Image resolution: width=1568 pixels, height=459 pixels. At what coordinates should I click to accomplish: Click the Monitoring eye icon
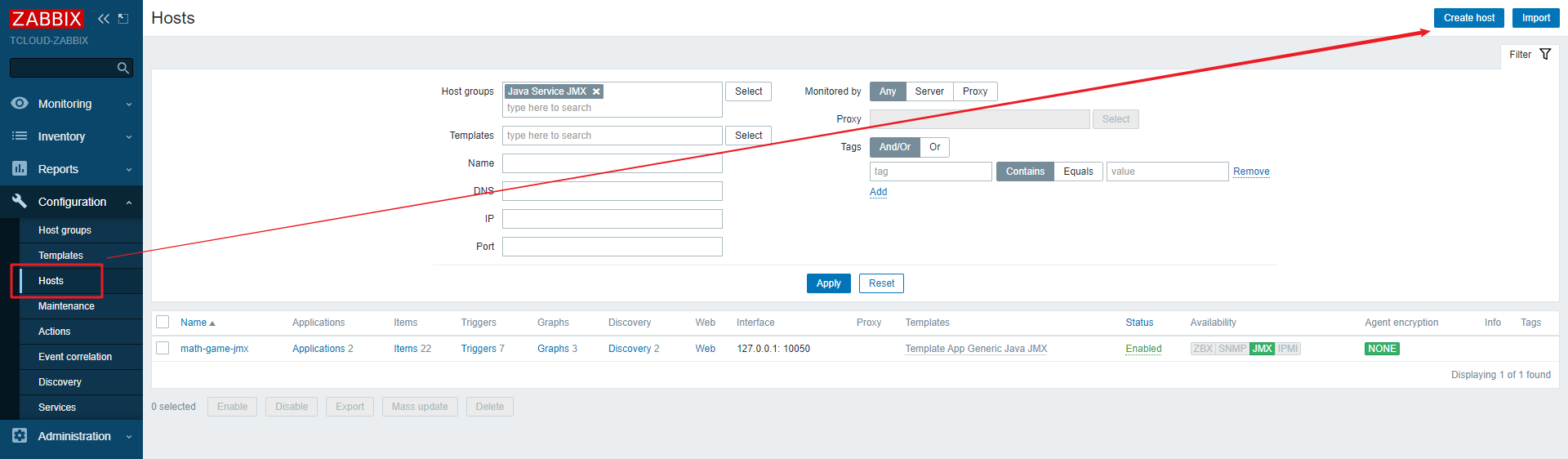click(x=20, y=103)
